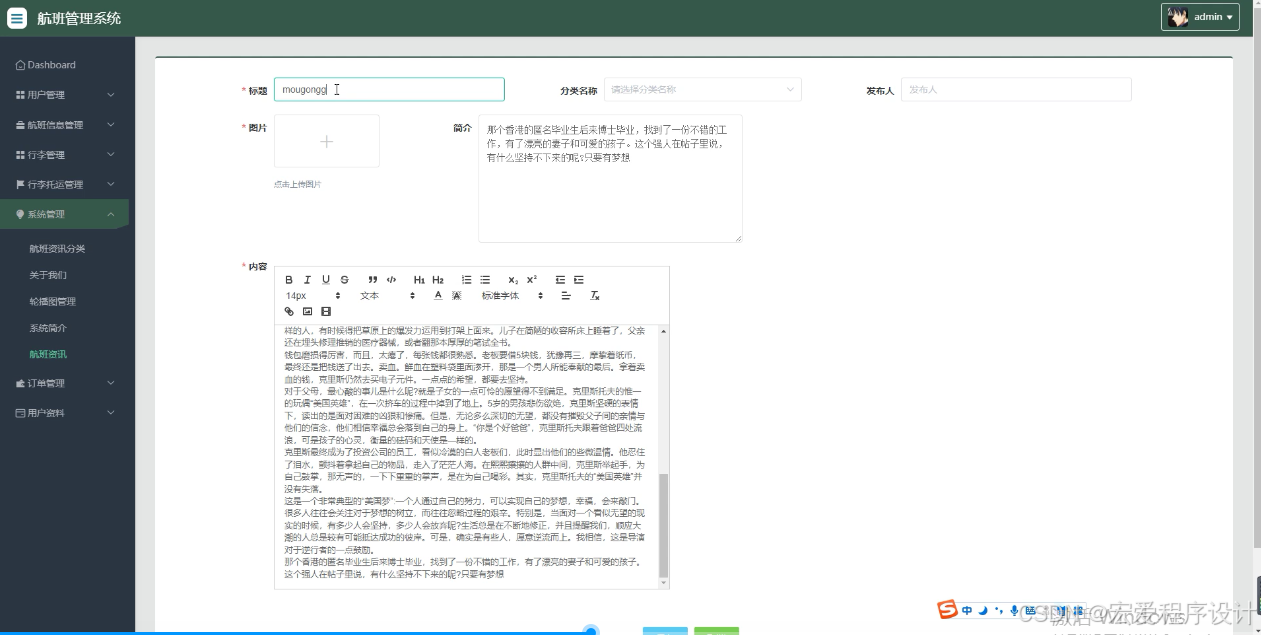The width and height of the screenshot is (1261, 635).
Task: Toggle italic formatting in the editor
Action: [x=308, y=280]
